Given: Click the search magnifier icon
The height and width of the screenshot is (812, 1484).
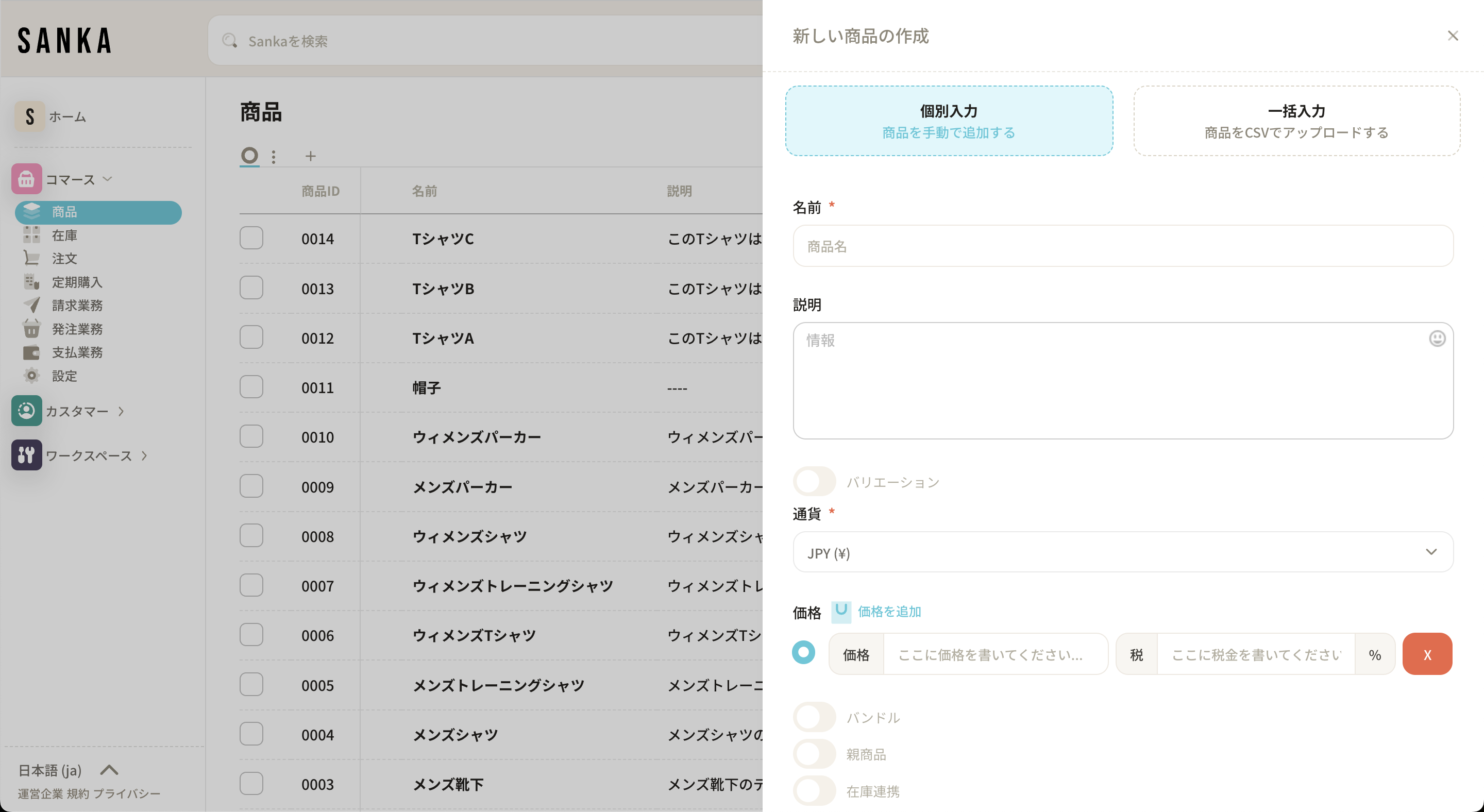Looking at the screenshot, I should click(x=230, y=41).
